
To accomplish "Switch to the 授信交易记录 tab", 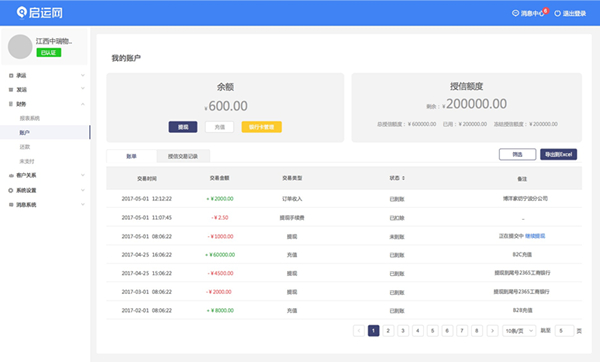I will [x=183, y=156].
